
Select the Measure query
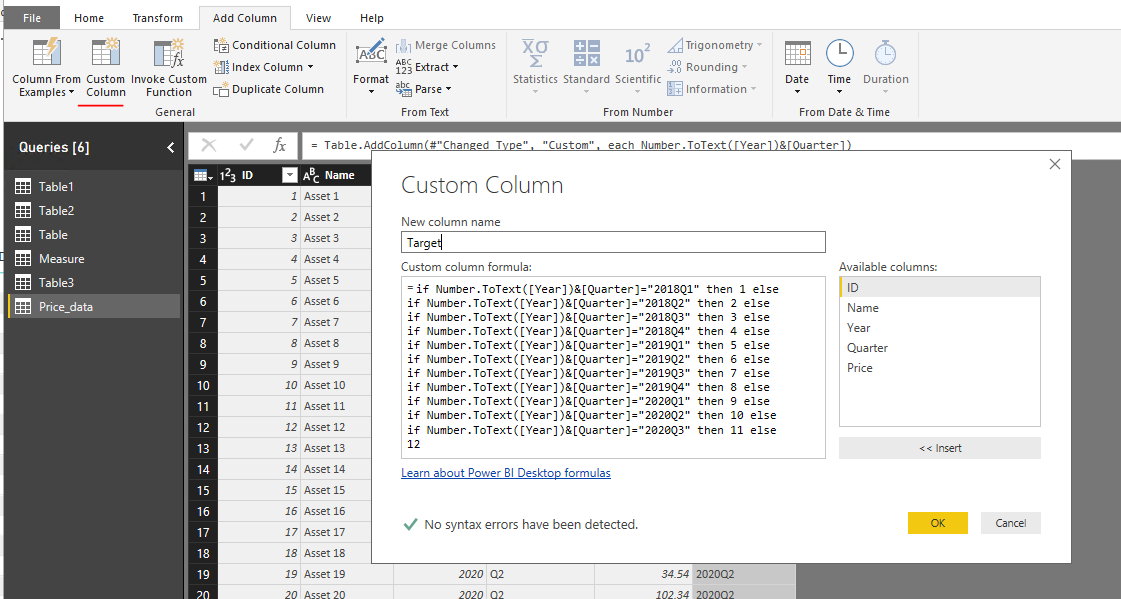(94, 259)
